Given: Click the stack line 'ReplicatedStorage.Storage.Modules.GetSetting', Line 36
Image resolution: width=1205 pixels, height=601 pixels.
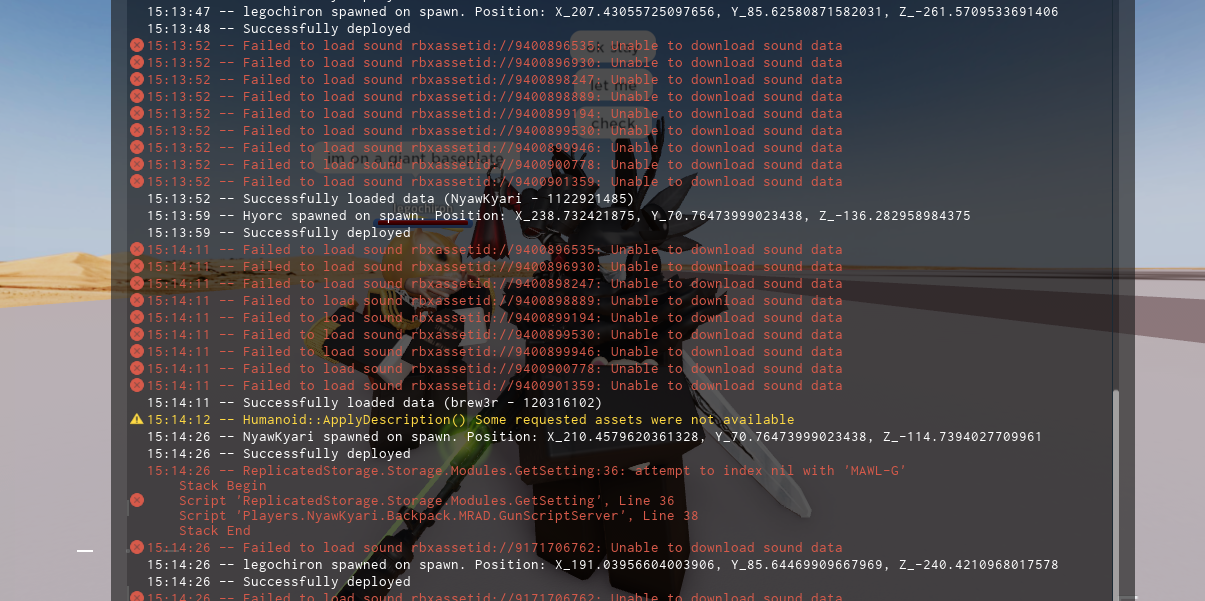Looking at the screenshot, I should pos(426,501).
